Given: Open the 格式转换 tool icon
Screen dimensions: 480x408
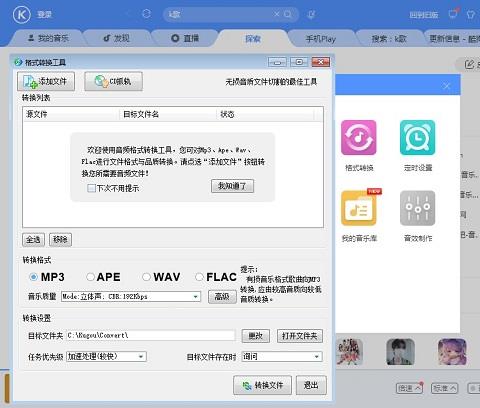Looking at the screenshot, I should [359, 137].
